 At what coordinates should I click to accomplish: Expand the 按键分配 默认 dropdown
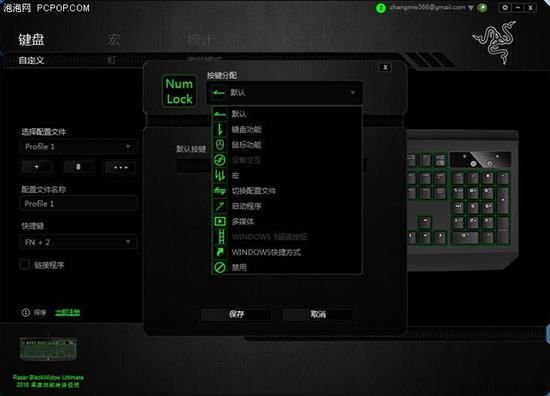pos(284,93)
